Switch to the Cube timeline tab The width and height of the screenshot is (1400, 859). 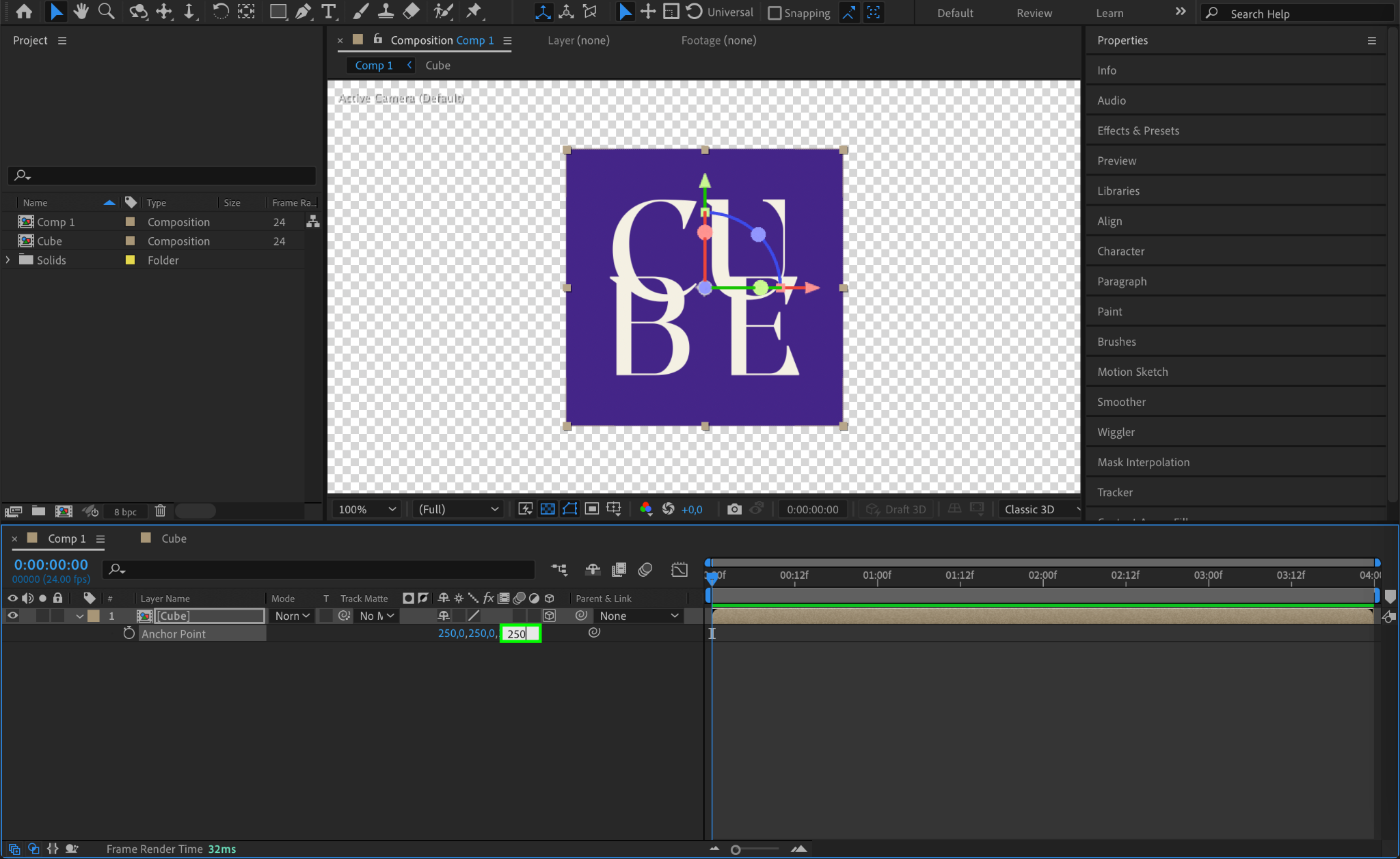point(174,538)
